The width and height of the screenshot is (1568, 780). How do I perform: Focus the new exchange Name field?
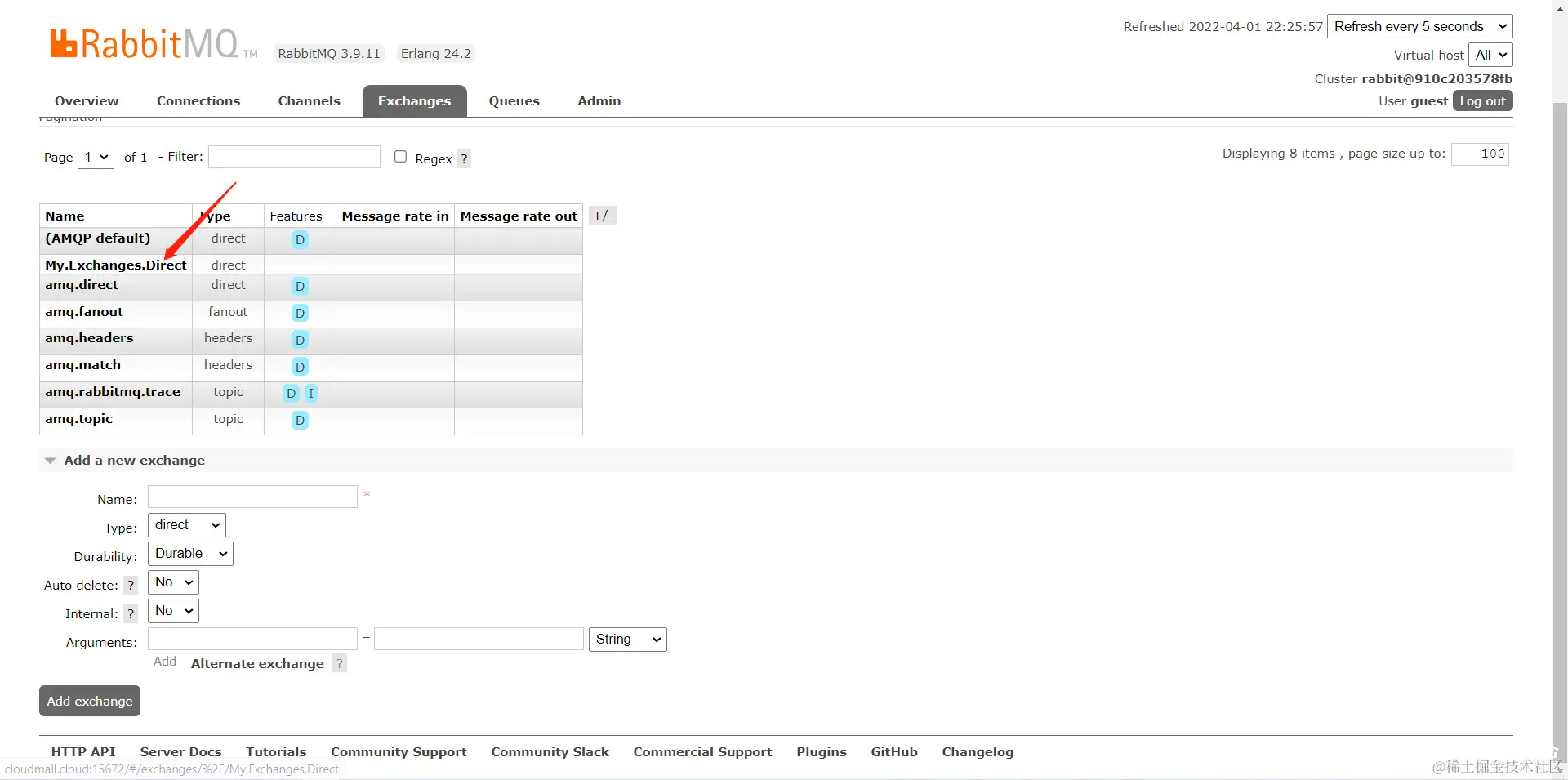point(252,497)
